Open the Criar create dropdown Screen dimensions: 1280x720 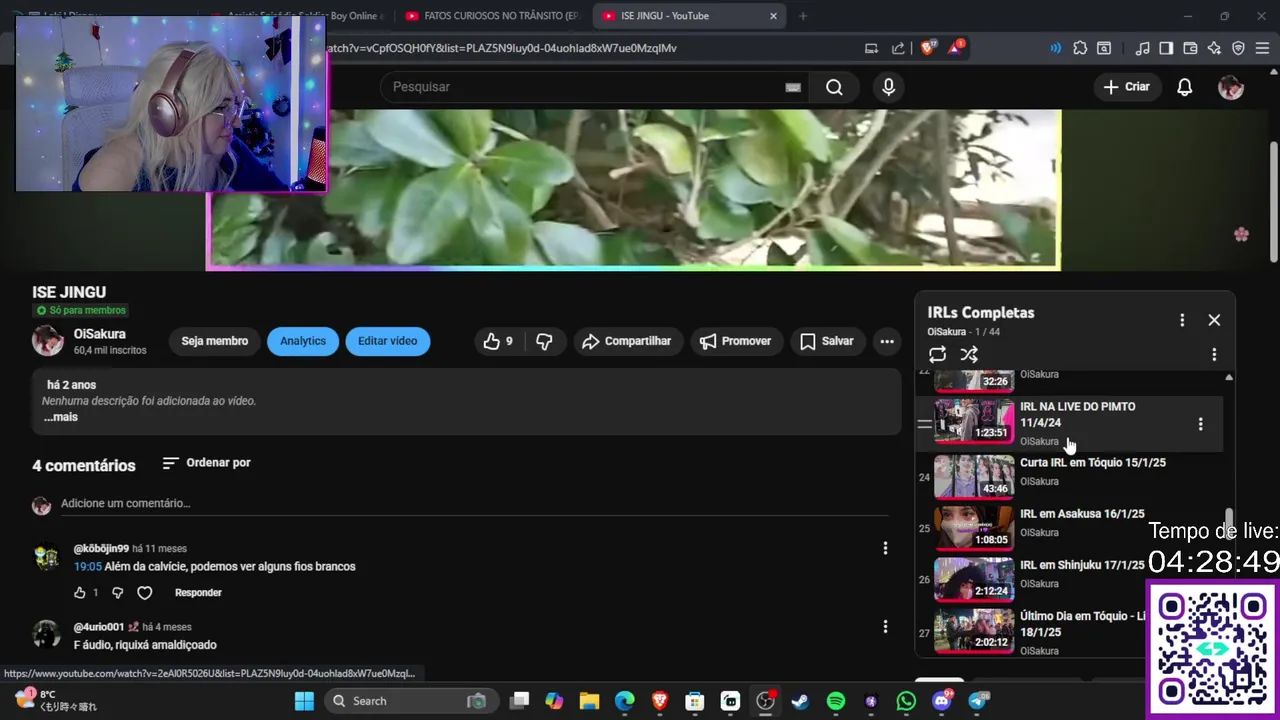point(1127,87)
